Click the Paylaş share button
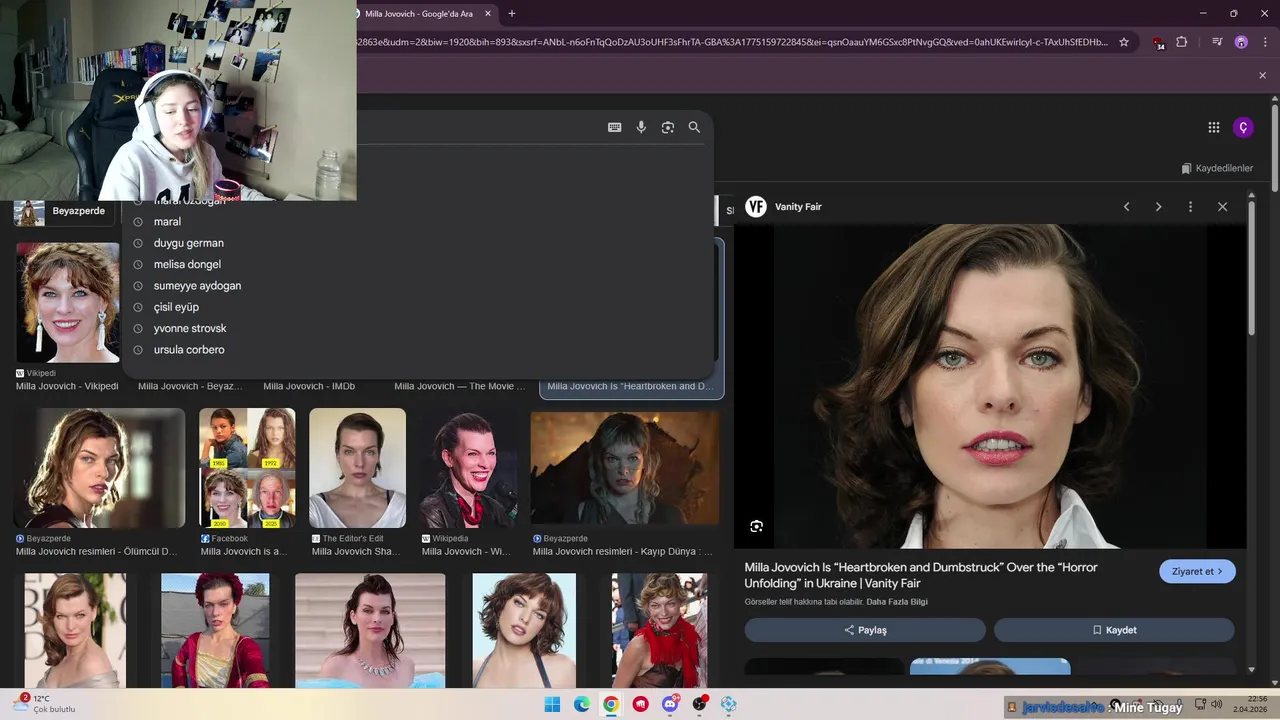 point(865,630)
